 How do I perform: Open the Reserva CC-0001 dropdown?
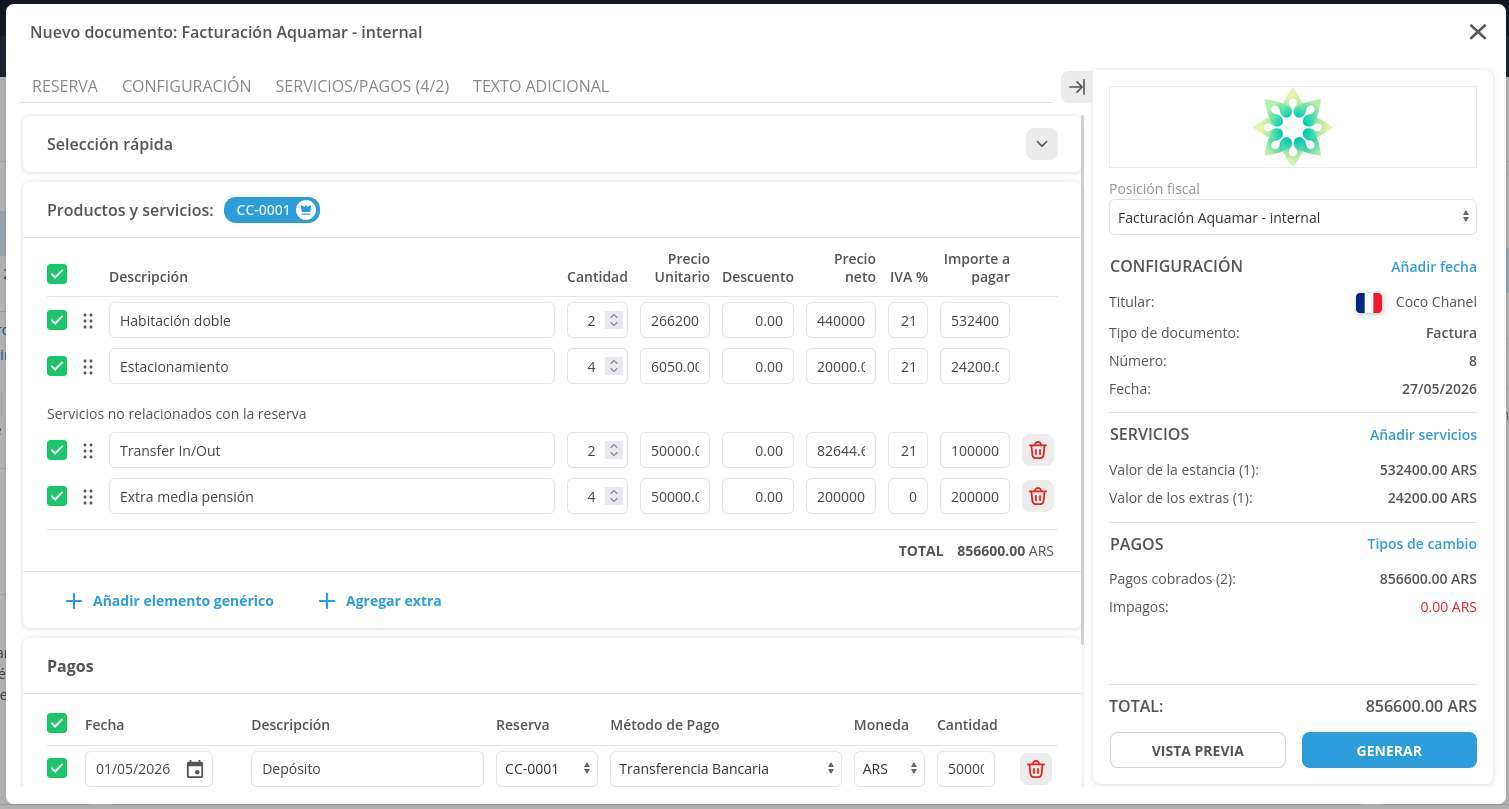547,769
